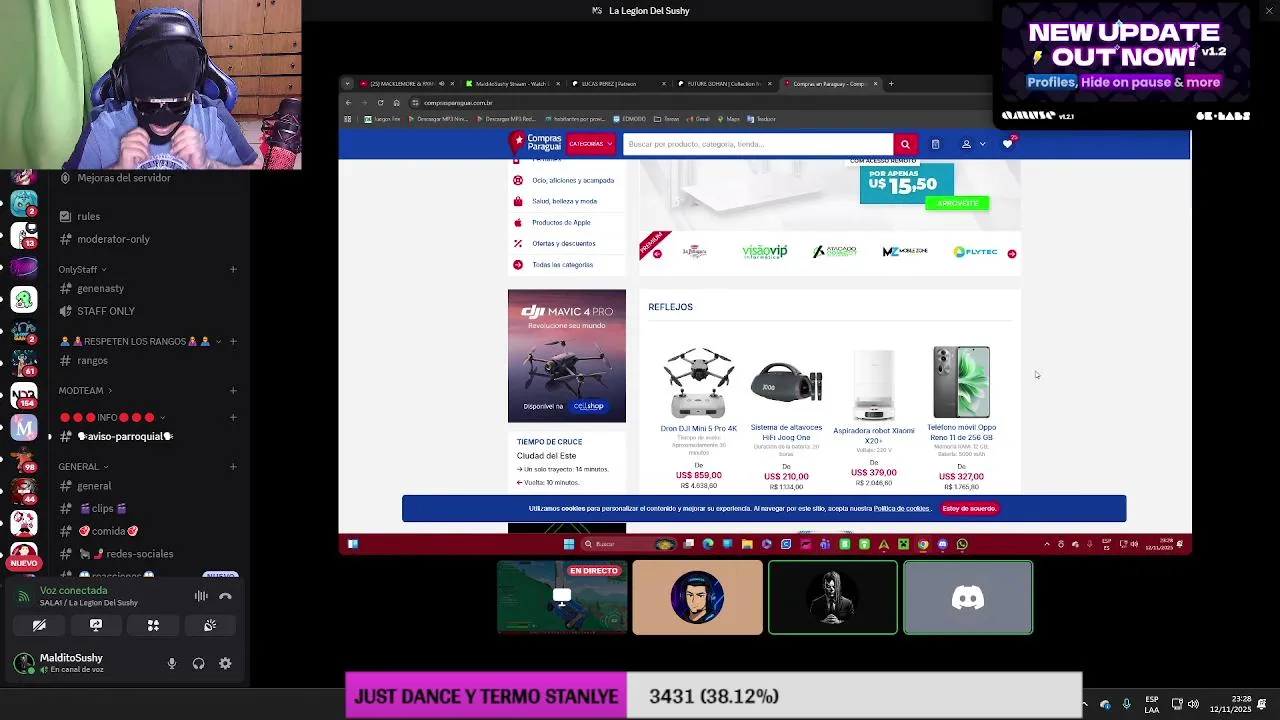Click the red search magnifier button

pos(905,144)
